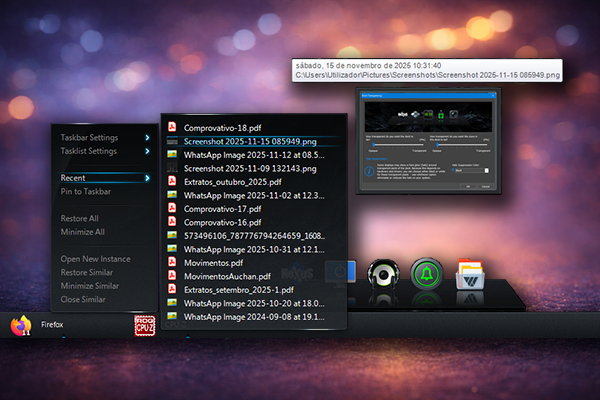Image resolution: width=600 pixels, height=400 pixels.
Task: Launch the stacked folders dock icon
Action: pyautogui.click(x=470, y=274)
